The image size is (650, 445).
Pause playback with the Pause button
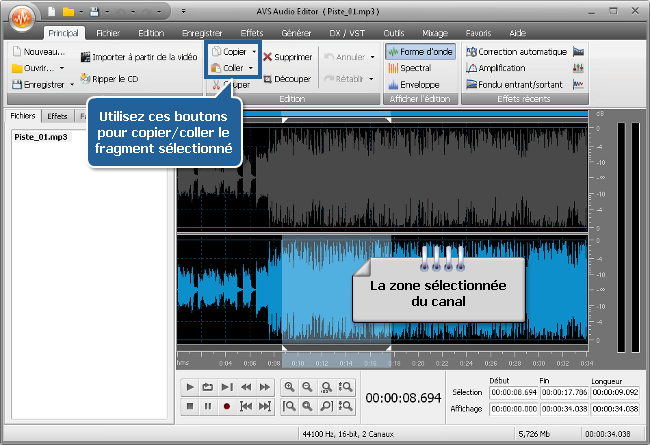[x=208, y=406]
